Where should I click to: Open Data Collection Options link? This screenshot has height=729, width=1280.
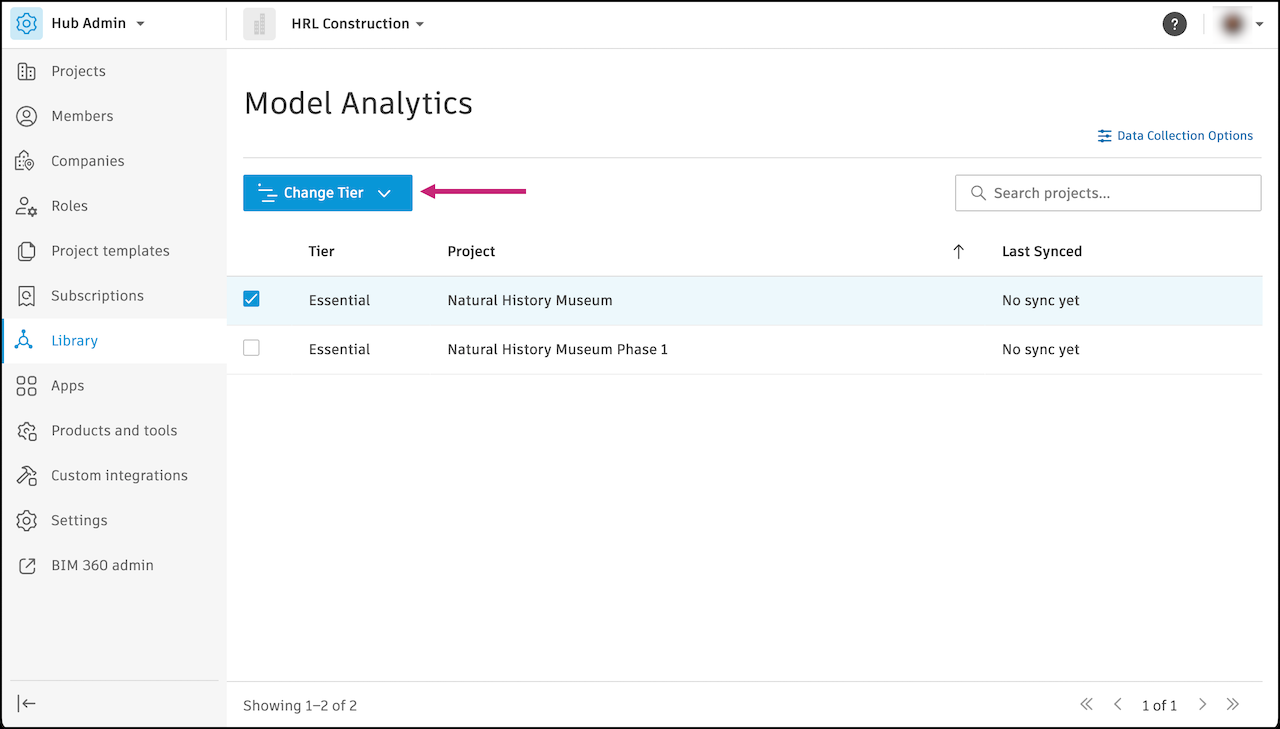[x=1175, y=136]
